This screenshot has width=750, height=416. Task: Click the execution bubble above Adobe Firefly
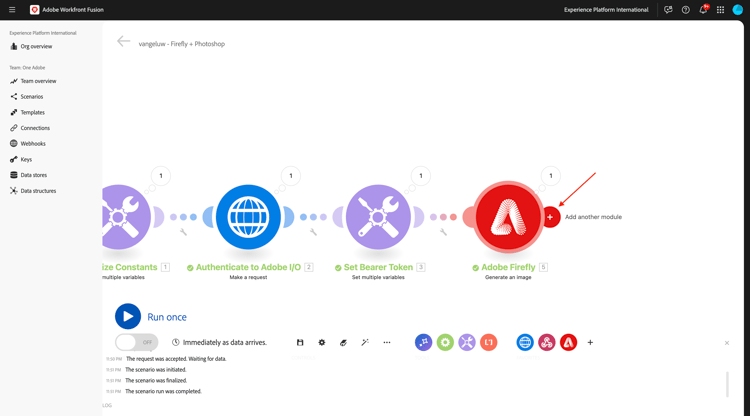pos(551,176)
